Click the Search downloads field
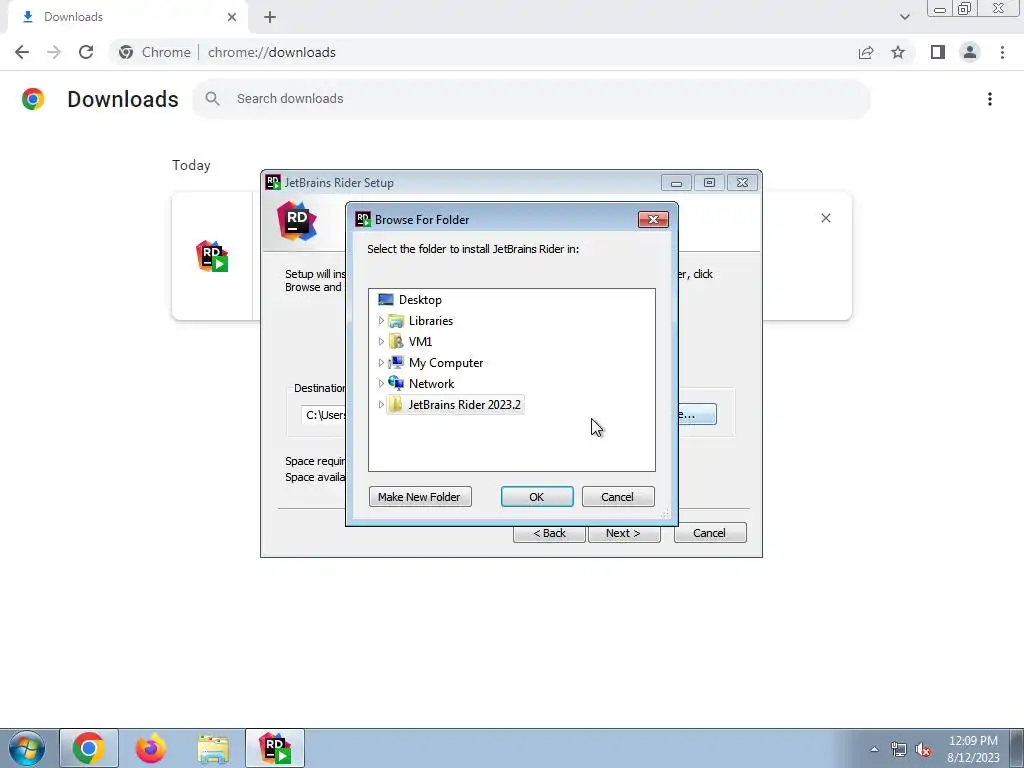This screenshot has width=1024, height=768. 531,99
